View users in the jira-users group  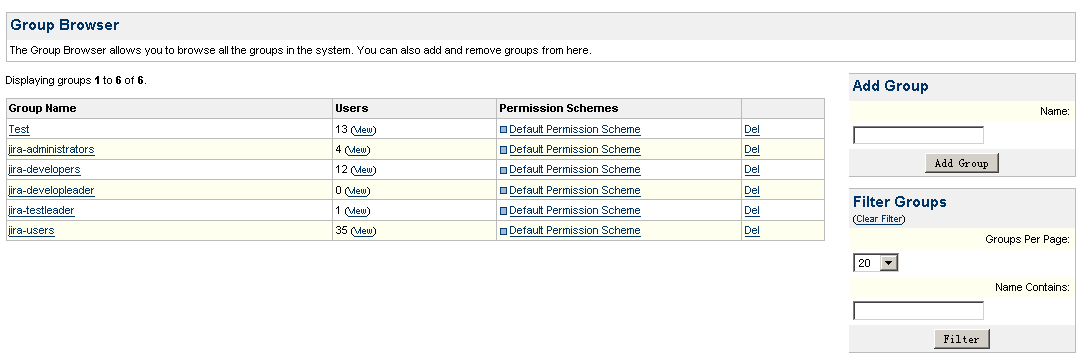coord(364,231)
